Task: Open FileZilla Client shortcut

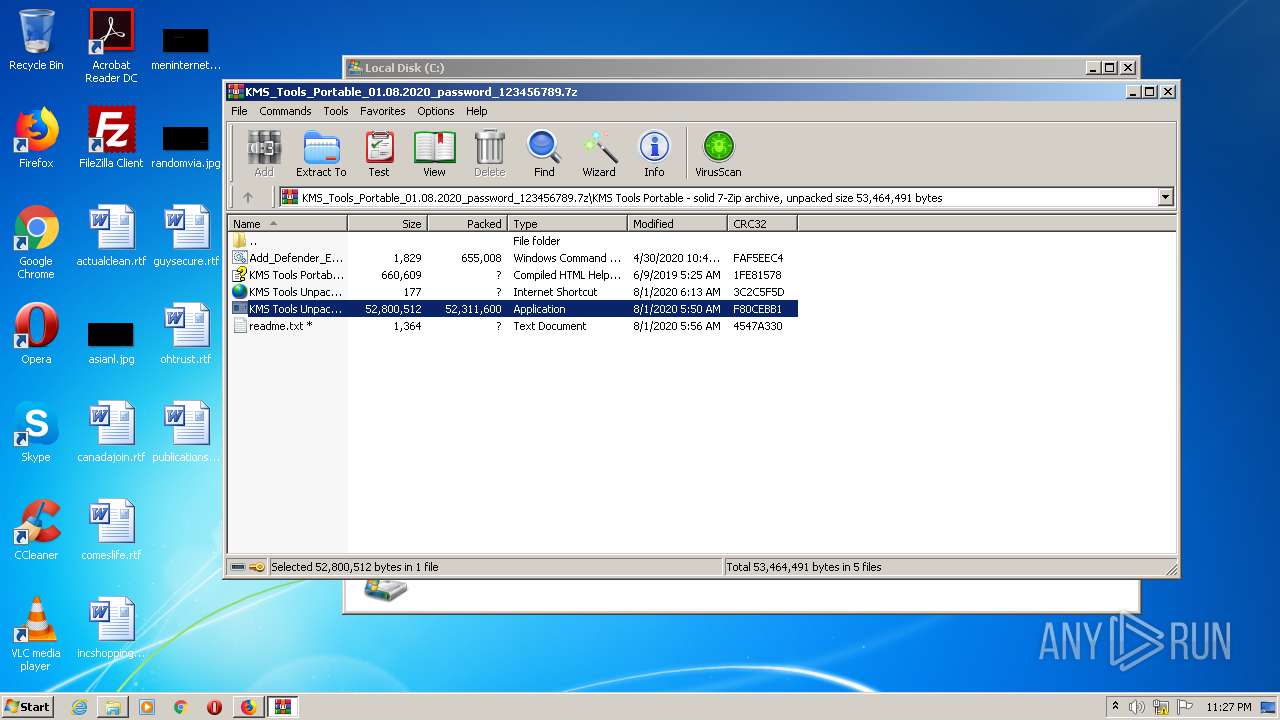Action: coord(111,138)
